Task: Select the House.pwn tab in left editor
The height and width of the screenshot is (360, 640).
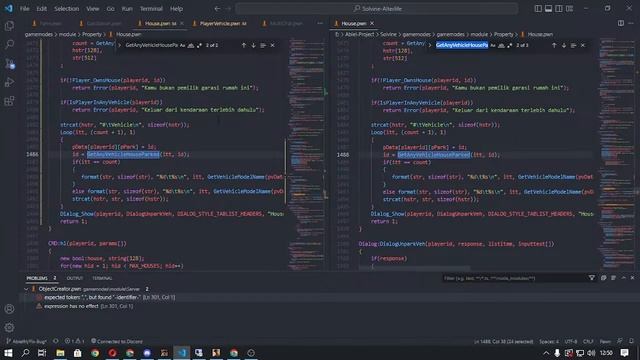Action: (160, 23)
